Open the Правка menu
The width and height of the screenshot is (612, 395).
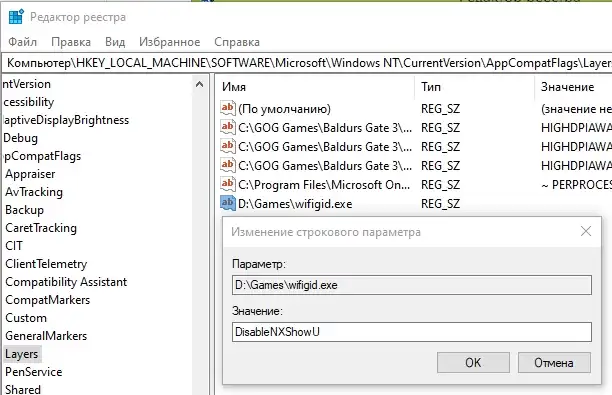tap(71, 42)
